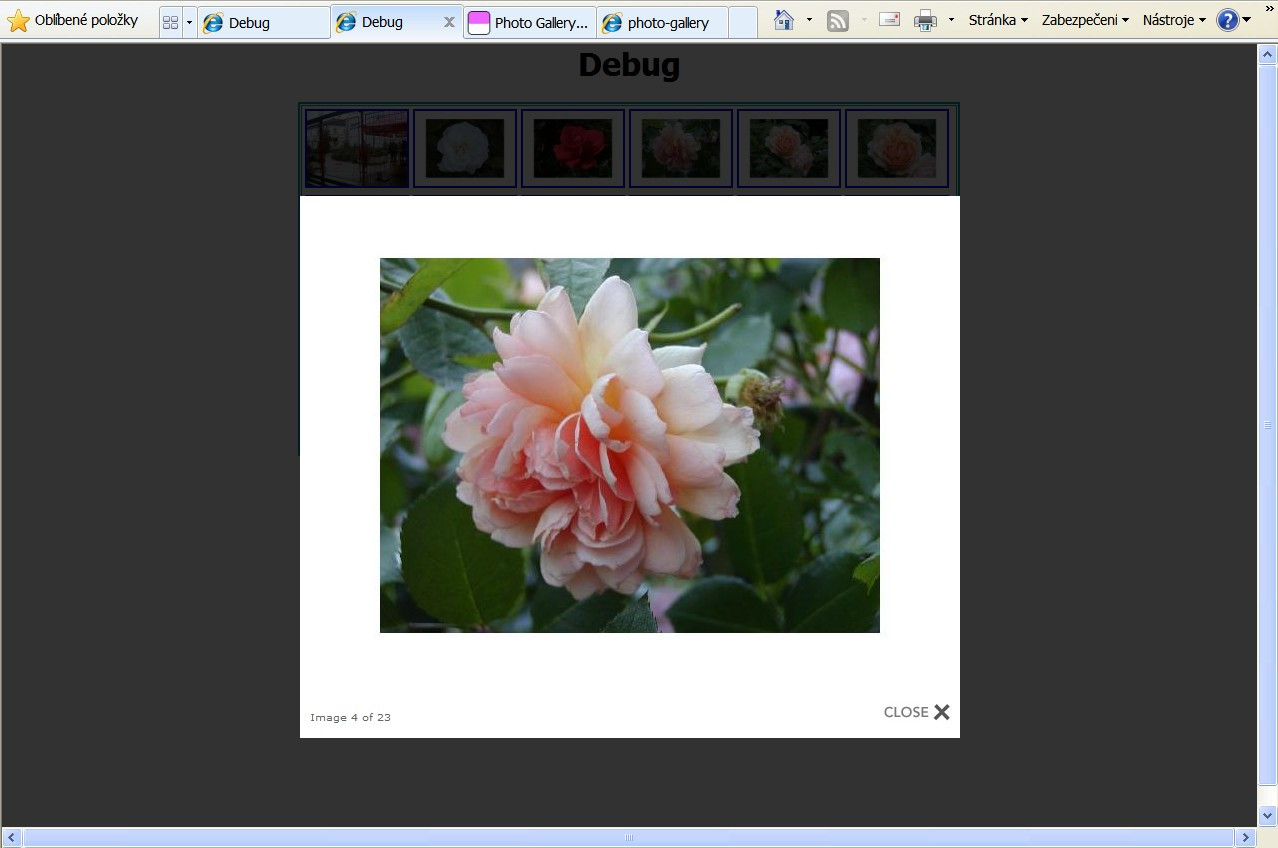Click the Debug page heading

tap(629, 64)
